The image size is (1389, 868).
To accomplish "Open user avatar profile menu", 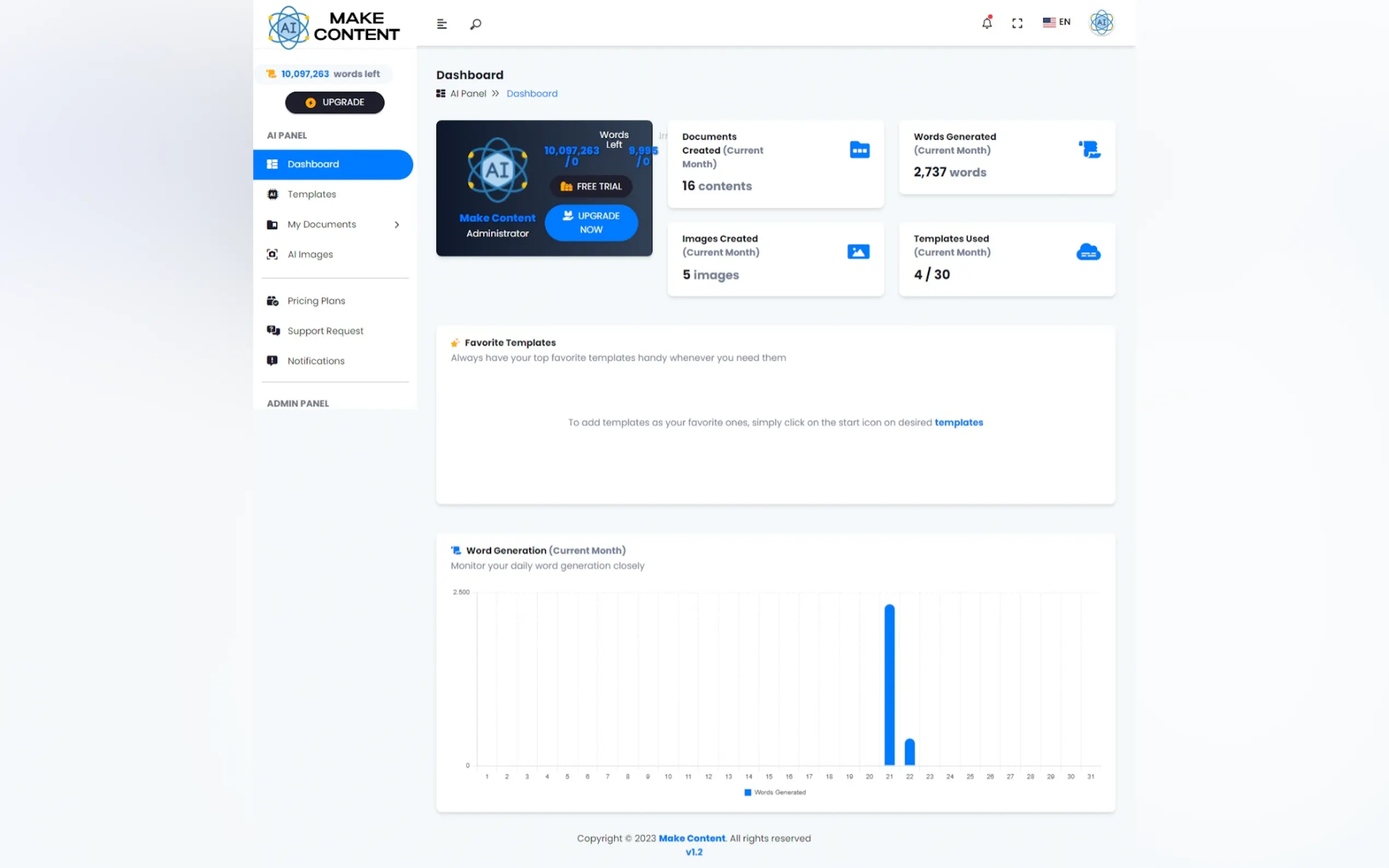I will pyautogui.click(x=1101, y=23).
